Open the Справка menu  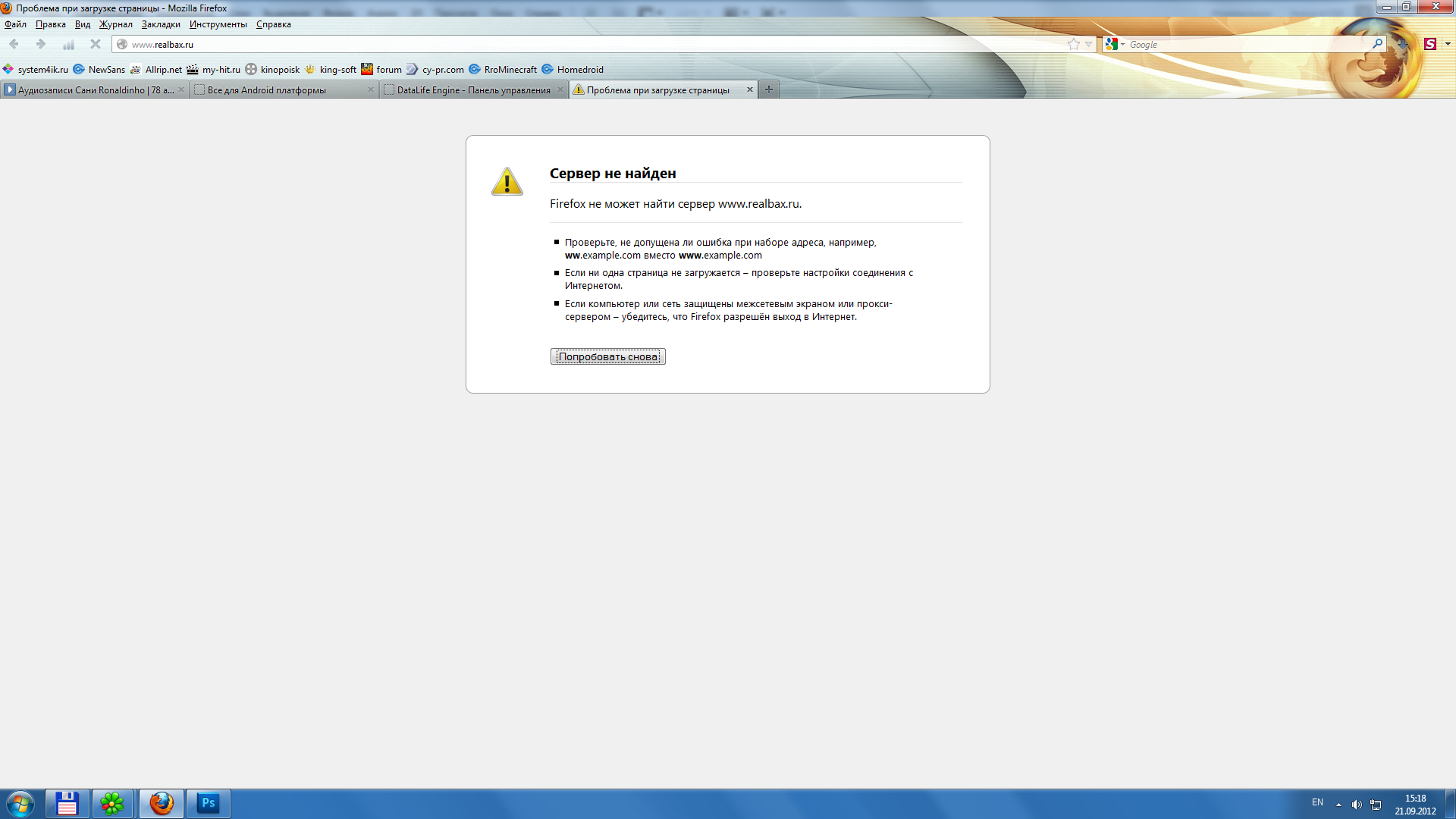[x=274, y=24]
